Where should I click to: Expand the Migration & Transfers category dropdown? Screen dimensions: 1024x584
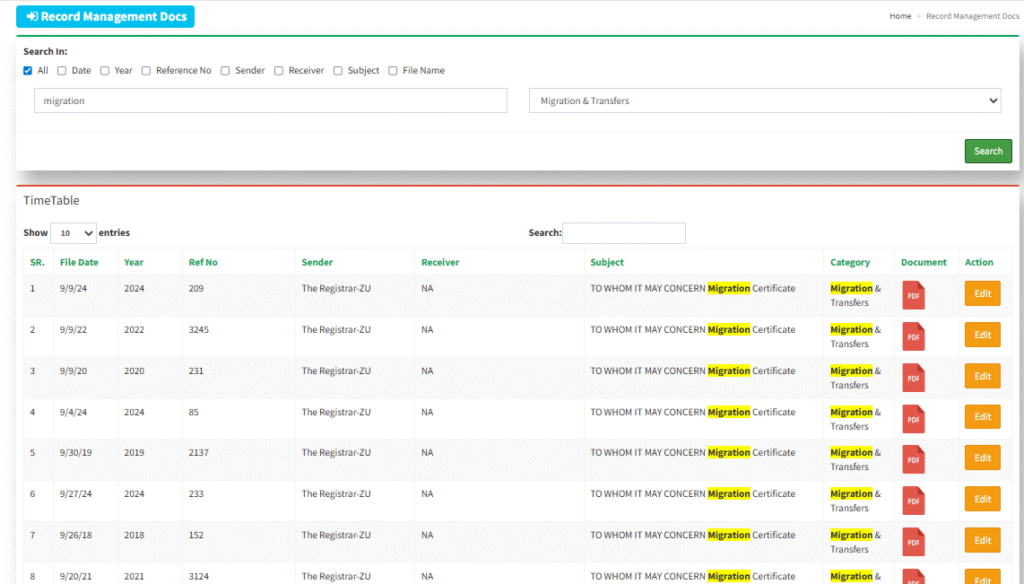[x=764, y=101]
